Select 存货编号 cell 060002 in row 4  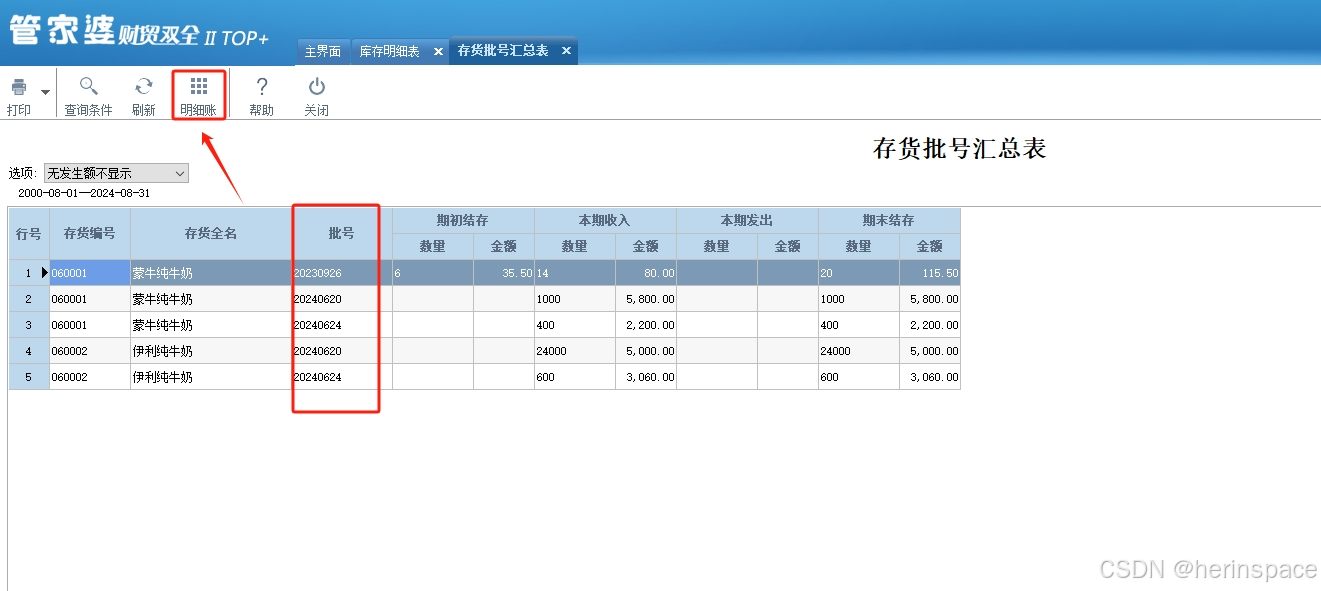click(90, 351)
